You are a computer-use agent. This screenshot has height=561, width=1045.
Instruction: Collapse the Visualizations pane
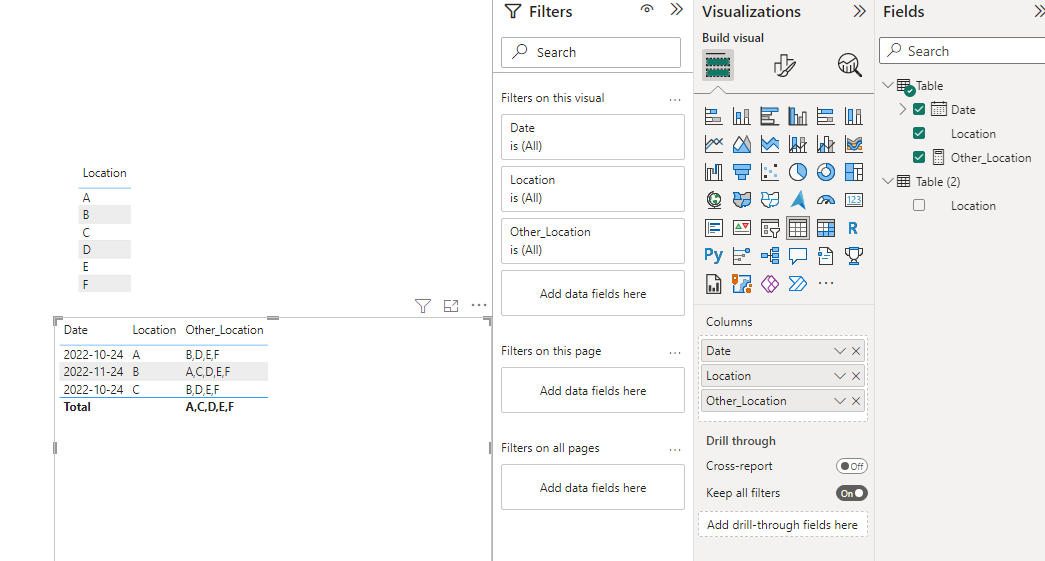pos(859,11)
